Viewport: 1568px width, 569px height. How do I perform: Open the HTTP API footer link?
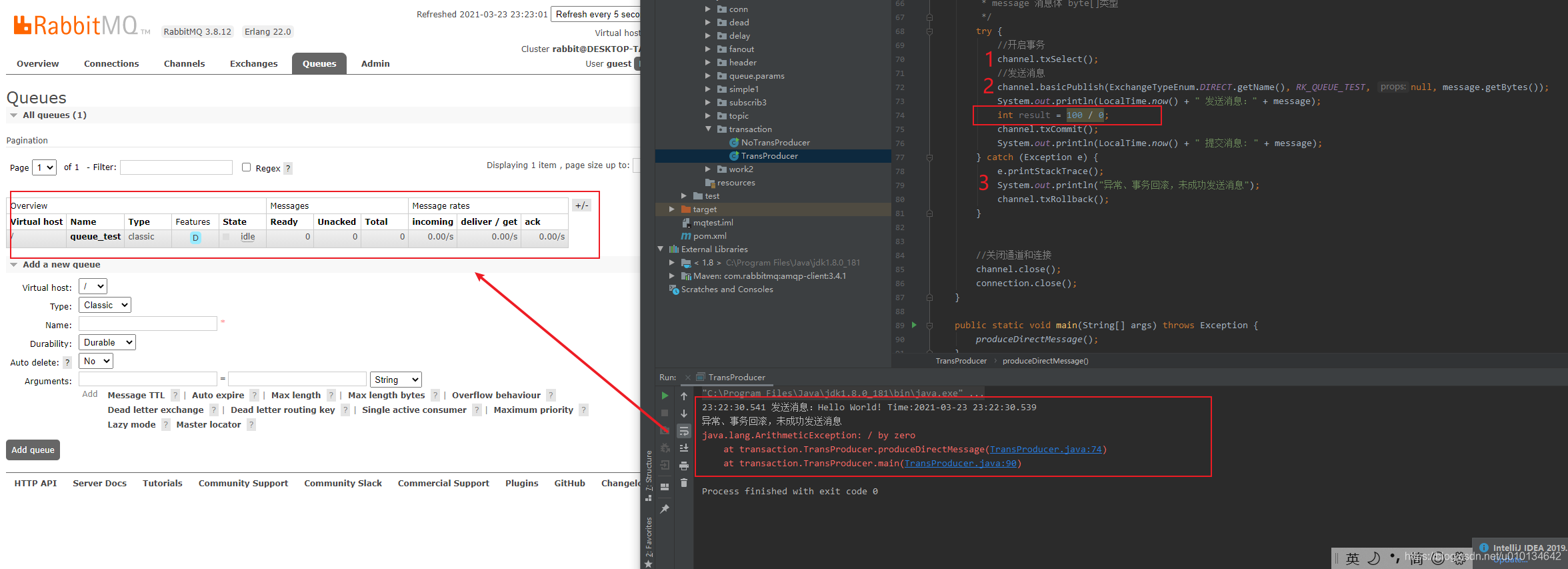(35, 484)
